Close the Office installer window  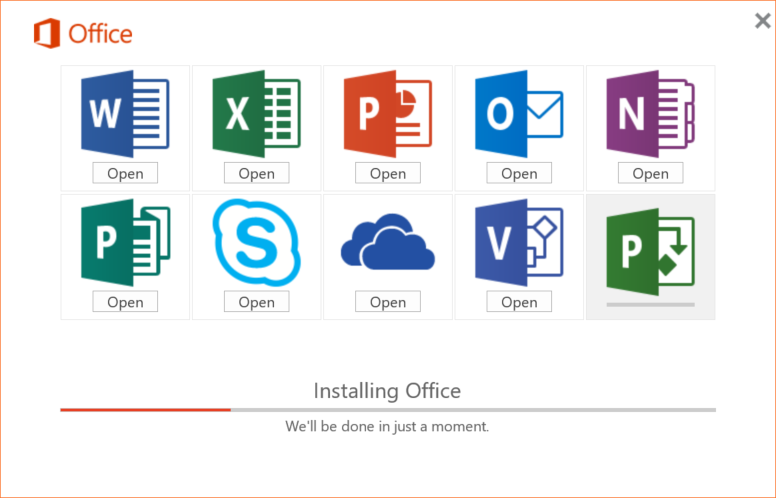pos(763,21)
